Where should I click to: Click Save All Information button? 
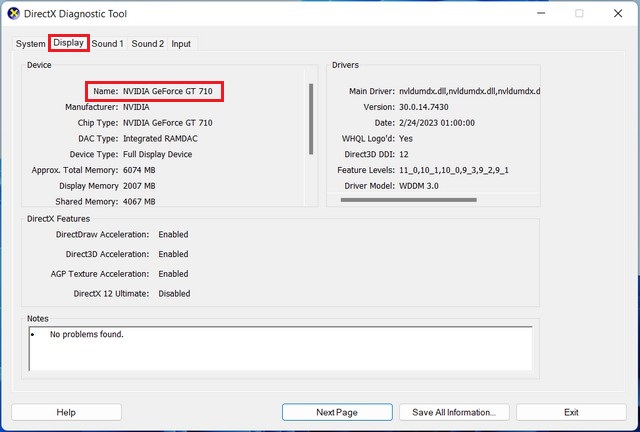tap(454, 412)
